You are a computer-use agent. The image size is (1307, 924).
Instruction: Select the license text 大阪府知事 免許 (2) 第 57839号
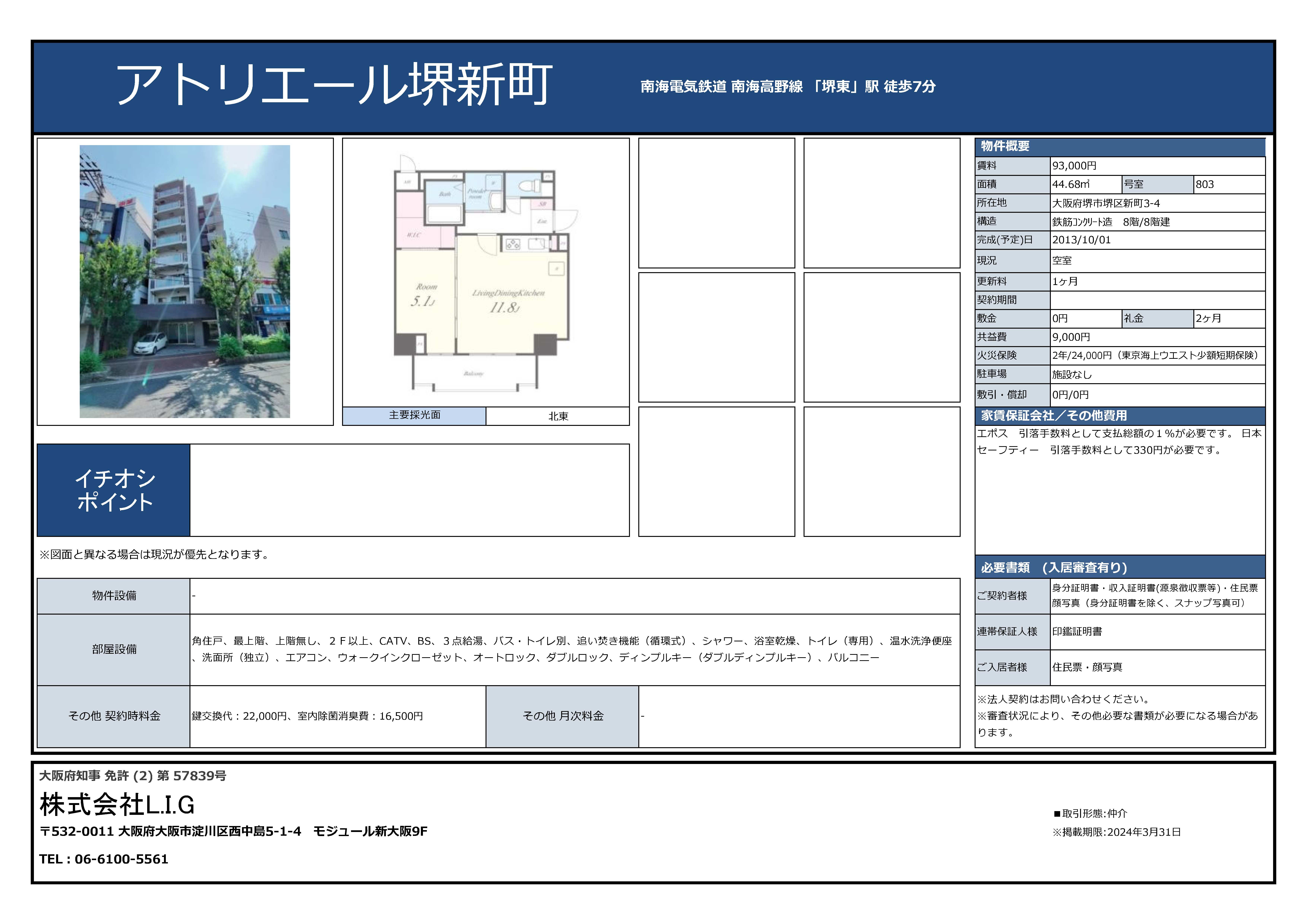pyautogui.click(x=133, y=776)
